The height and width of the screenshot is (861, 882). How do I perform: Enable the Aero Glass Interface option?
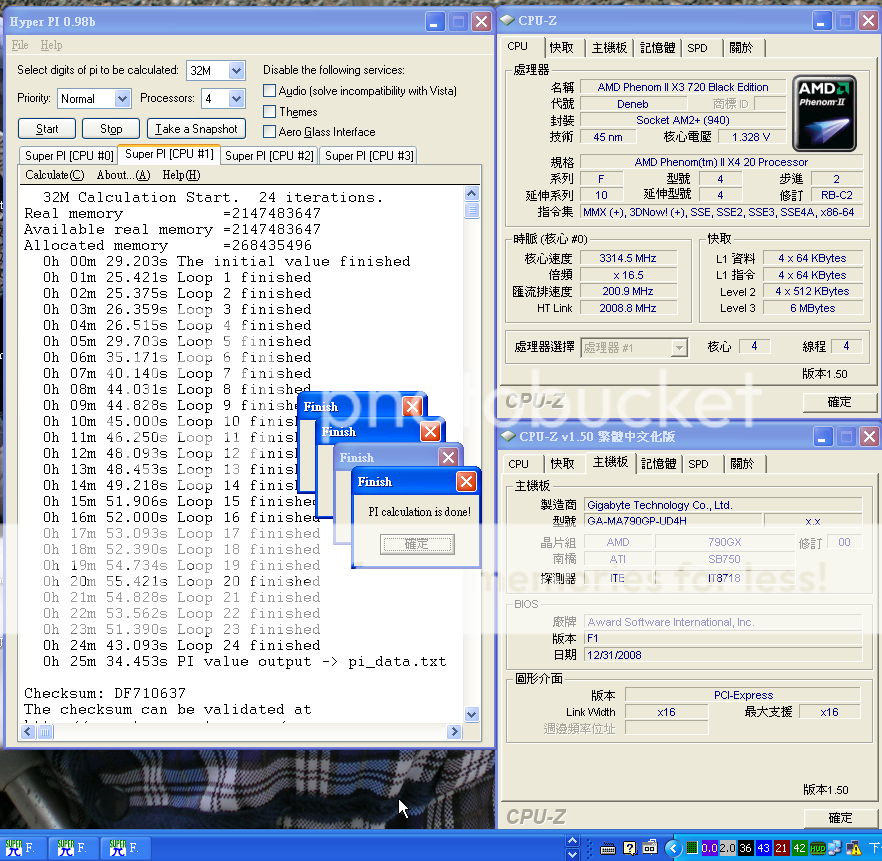pos(269,132)
